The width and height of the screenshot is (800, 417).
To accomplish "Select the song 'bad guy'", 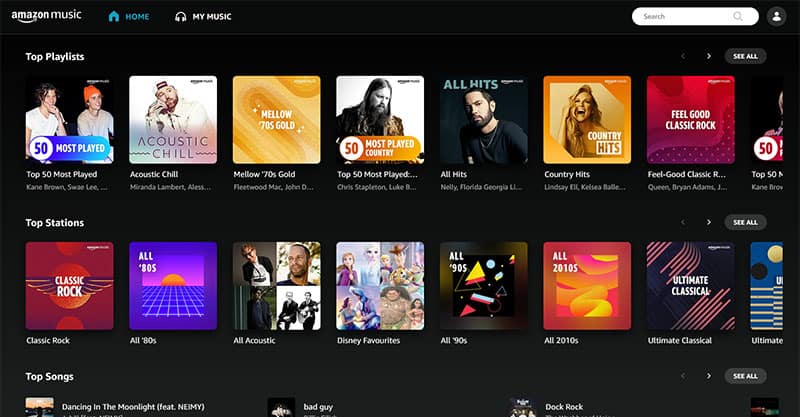I will coord(318,407).
